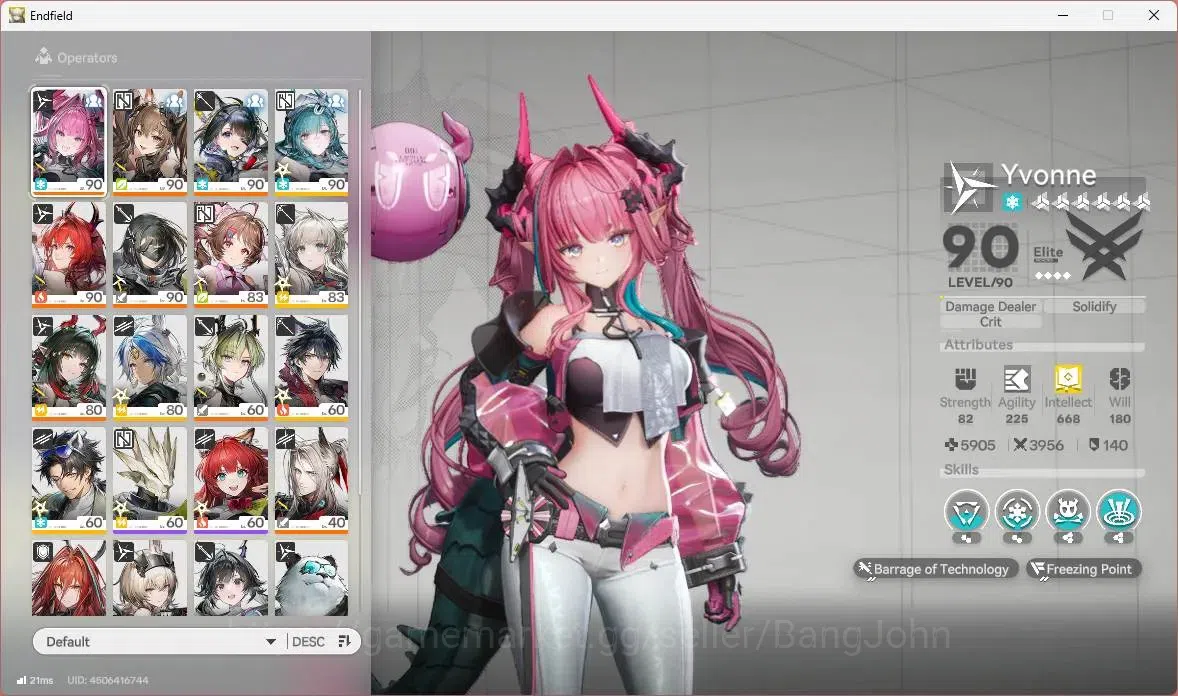
Task: Select the goggles-wearing black-haired level 60 card
Action: (68, 480)
